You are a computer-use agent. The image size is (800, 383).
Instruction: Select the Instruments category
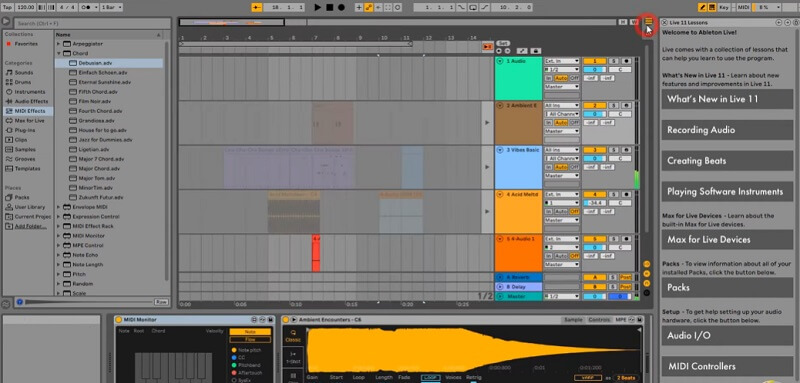pos(29,92)
